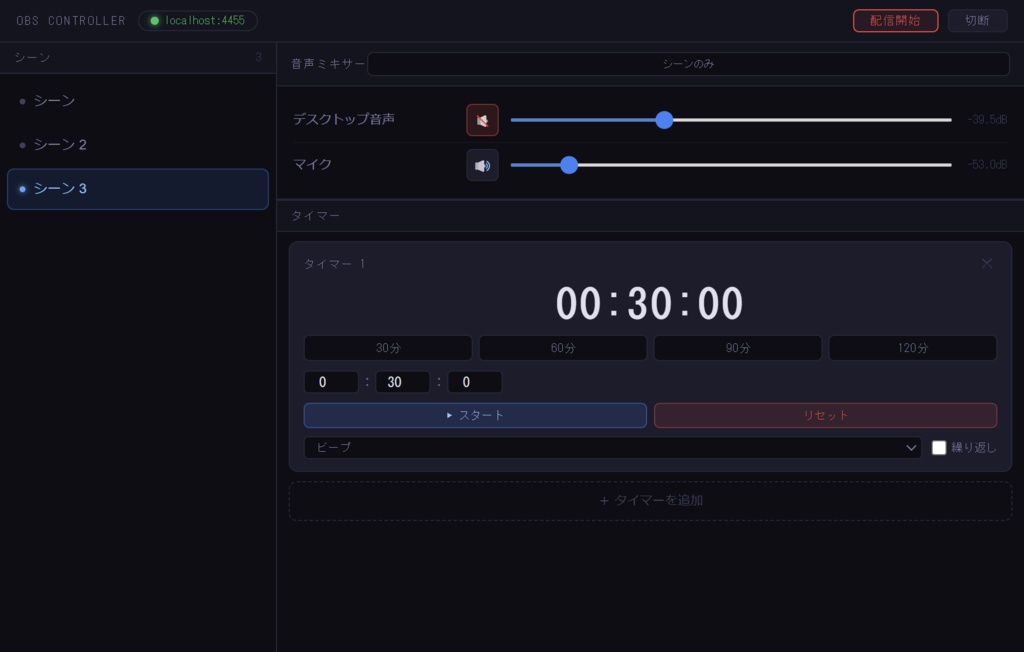The height and width of the screenshot is (652, 1024).
Task: Set timer to 60分 preset
Action: 563,348
